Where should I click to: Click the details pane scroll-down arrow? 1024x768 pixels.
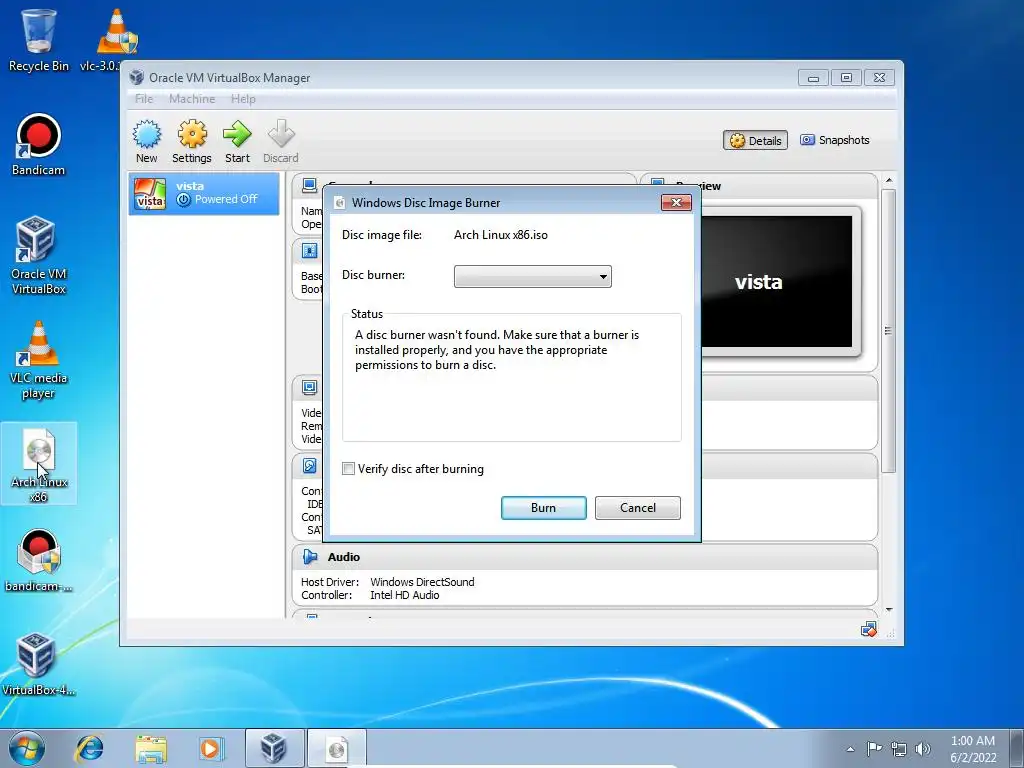pyautogui.click(x=889, y=610)
